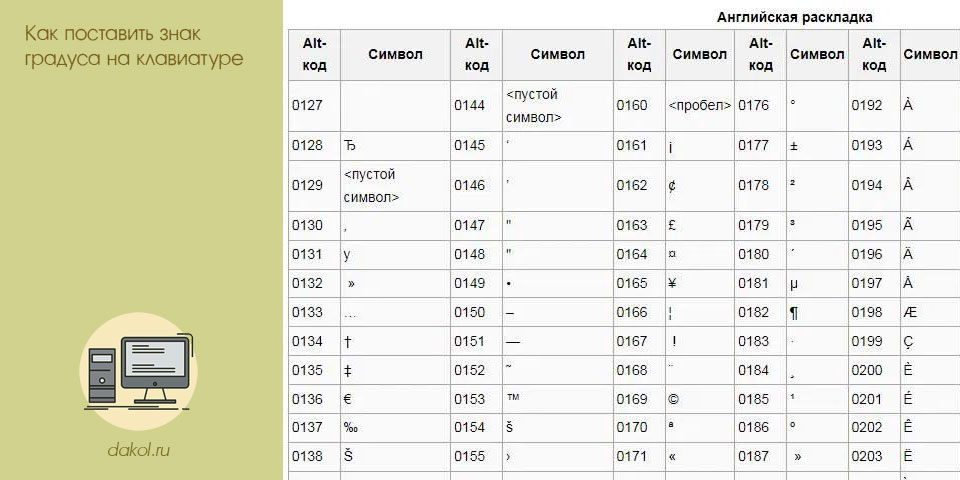
Task: Select the Æ character beside 0198
Action: (910, 312)
